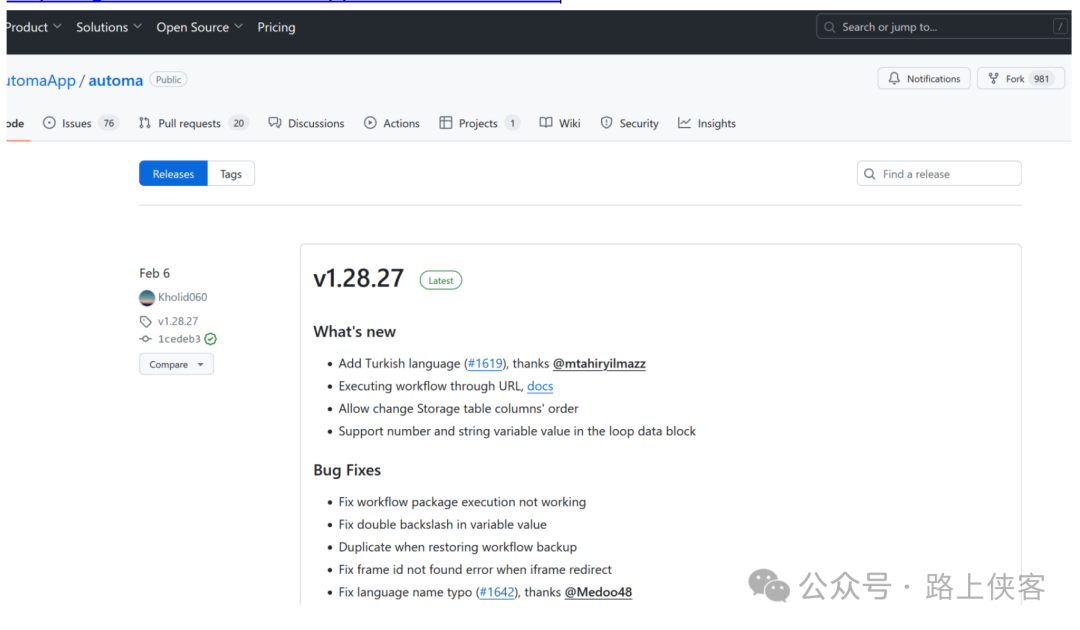Select the Releases button

coord(174,174)
